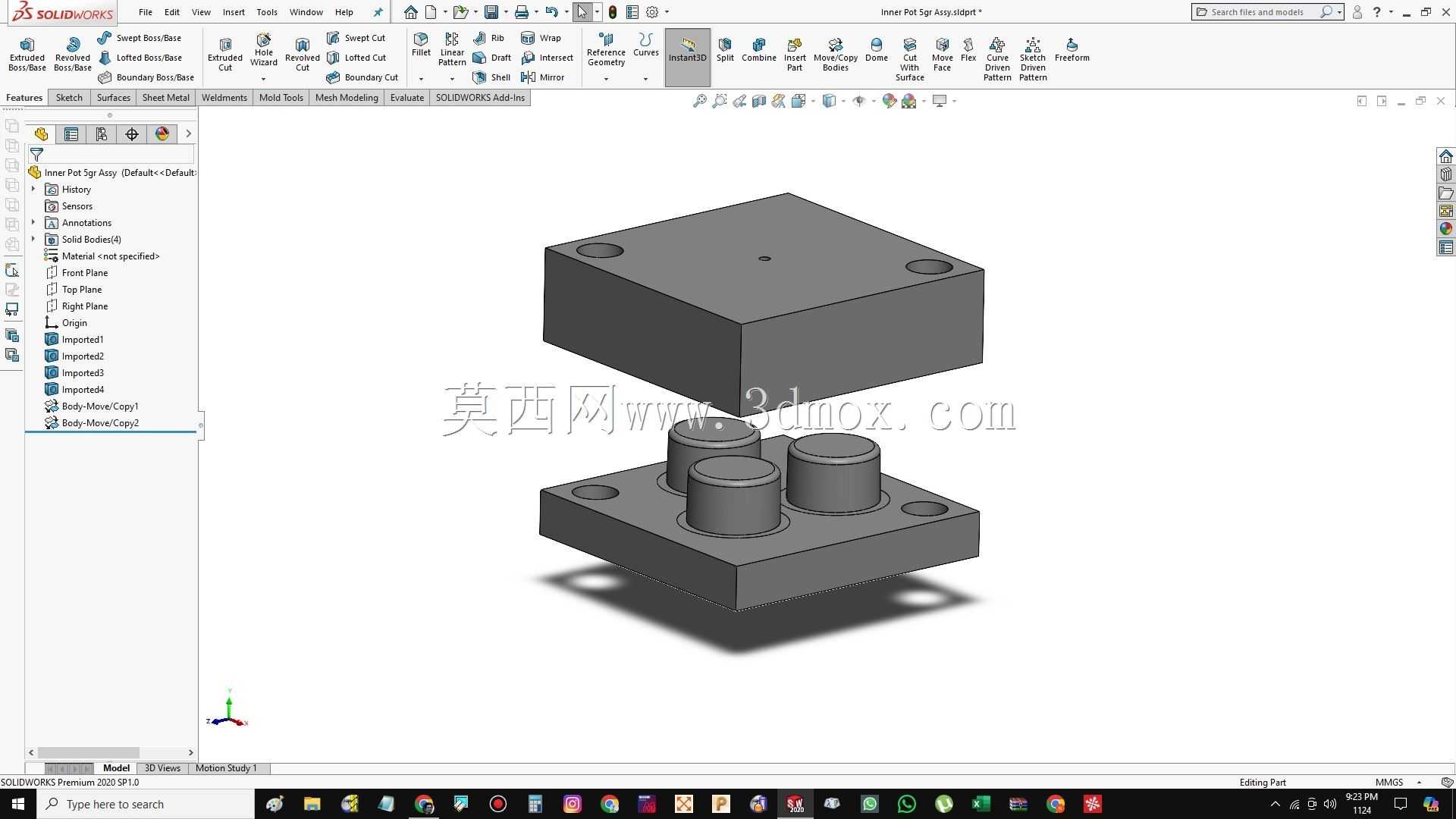Click the Search files and models field
Screen dimensions: 1456x819
click(x=1259, y=12)
